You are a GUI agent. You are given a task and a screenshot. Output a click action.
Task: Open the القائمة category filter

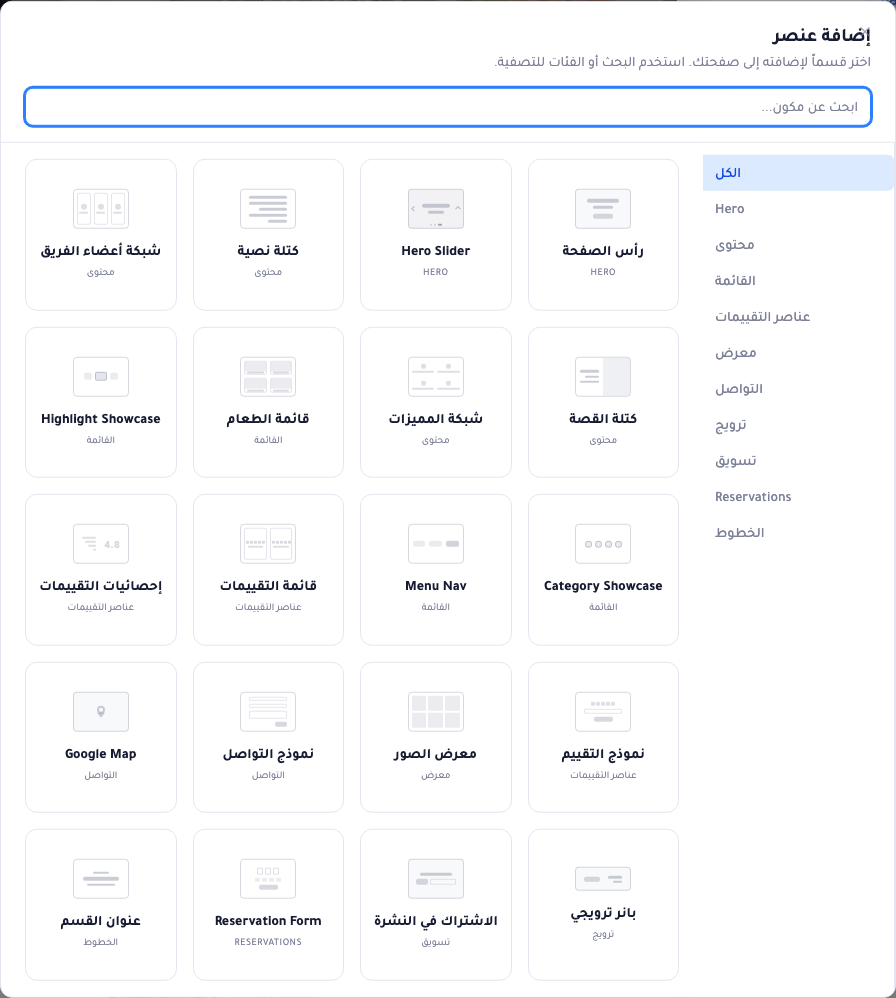[798, 281]
